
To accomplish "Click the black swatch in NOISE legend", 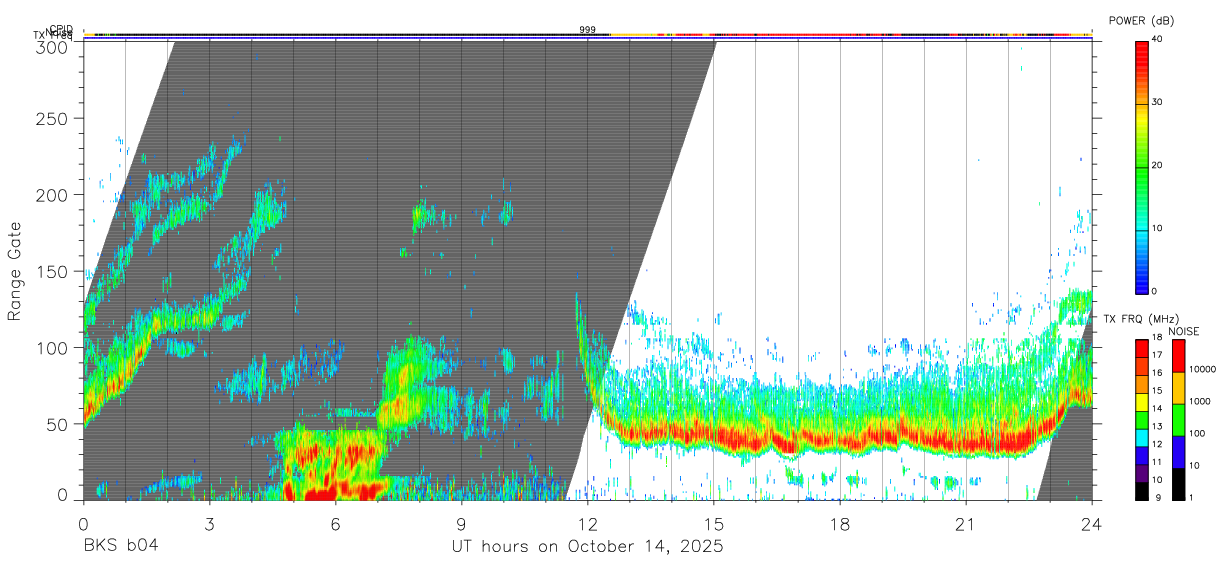I will [1177, 484].
